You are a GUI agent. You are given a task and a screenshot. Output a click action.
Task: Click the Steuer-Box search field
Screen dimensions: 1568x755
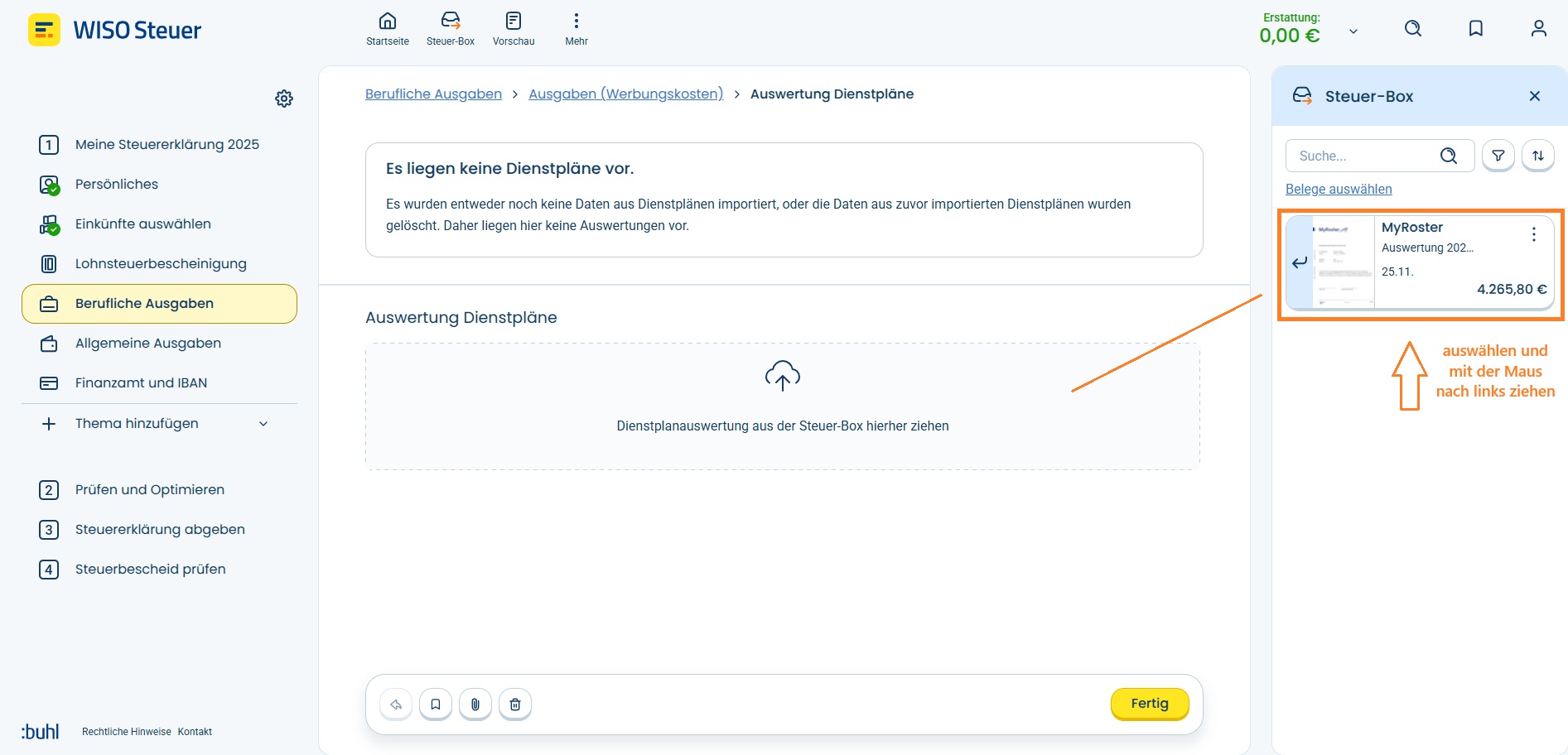[x=1380, y=156]
